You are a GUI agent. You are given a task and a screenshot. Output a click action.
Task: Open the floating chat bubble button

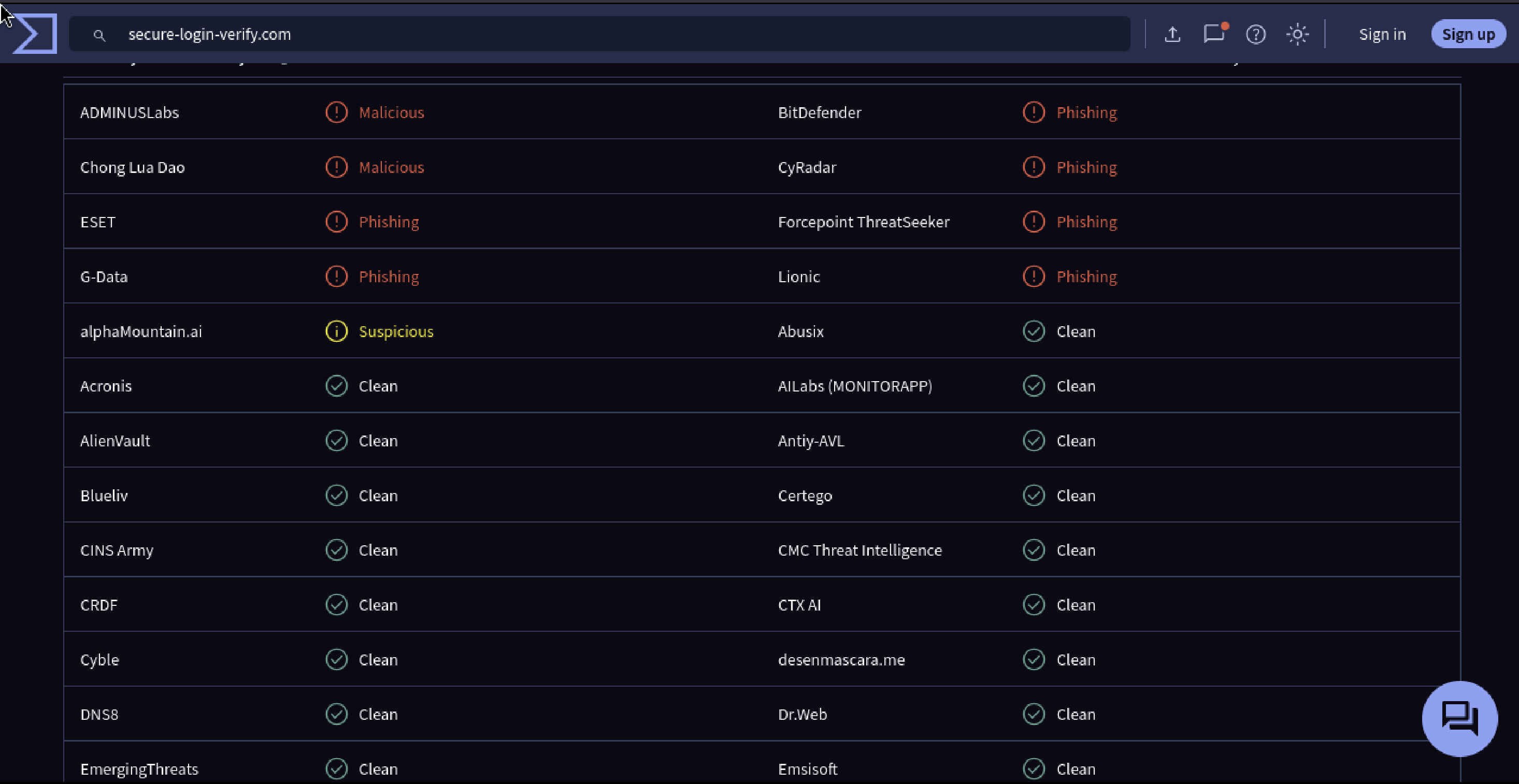click(x=1459, y=719)
